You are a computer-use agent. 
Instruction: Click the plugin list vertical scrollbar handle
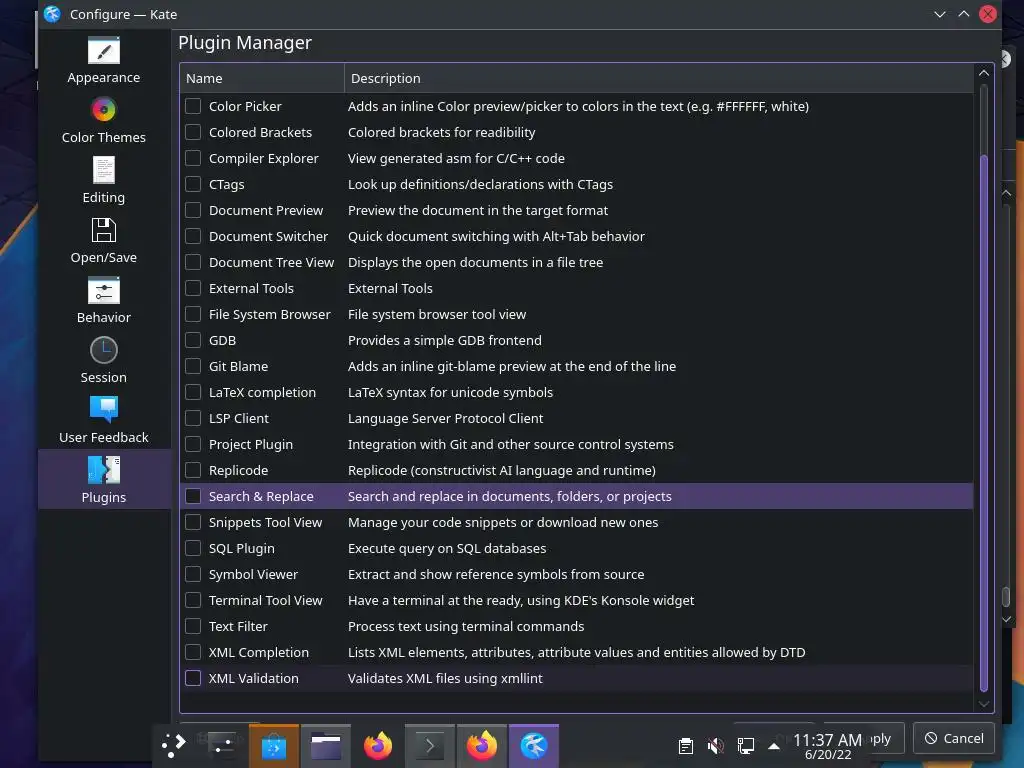(984, 423)
